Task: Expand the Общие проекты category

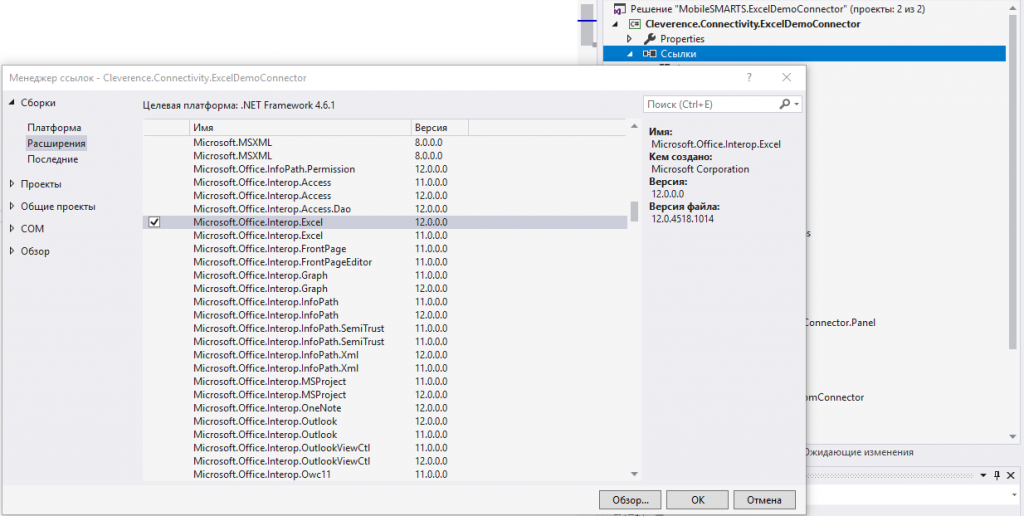Action: [12, 206]
